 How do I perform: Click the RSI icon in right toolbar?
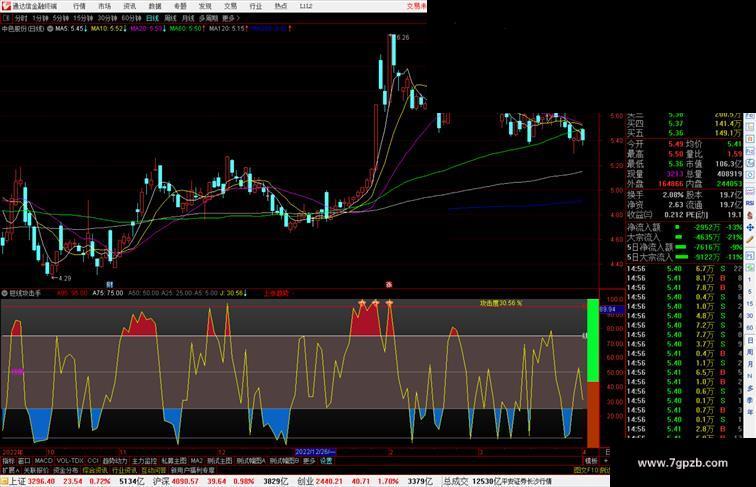(750, 203)
